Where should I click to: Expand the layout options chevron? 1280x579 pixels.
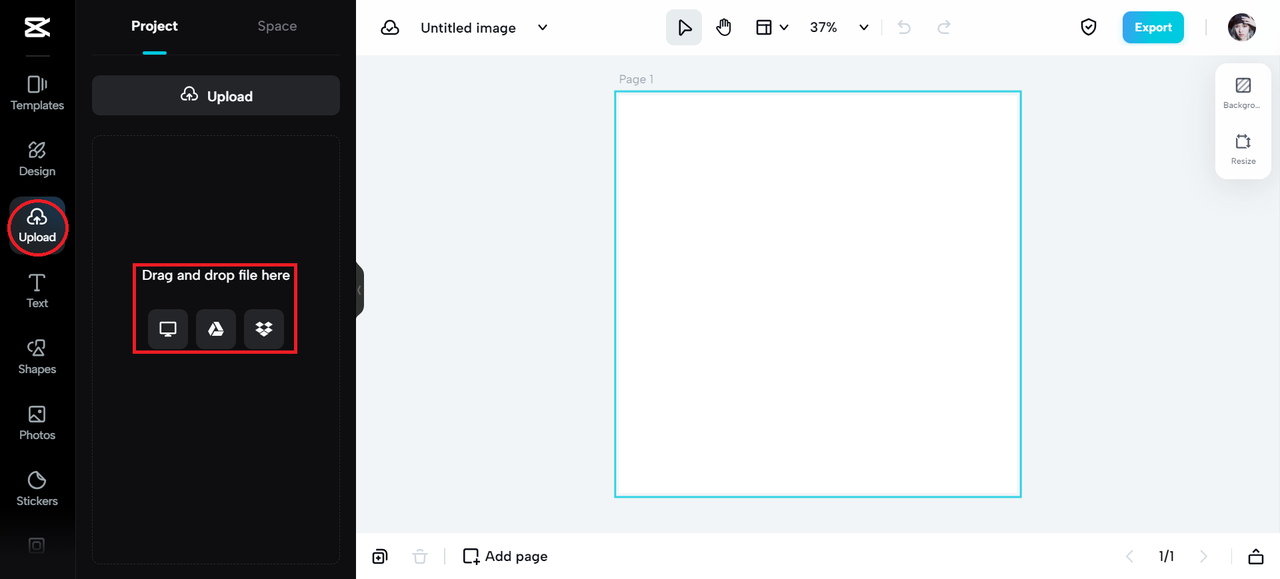click(784, 28)
